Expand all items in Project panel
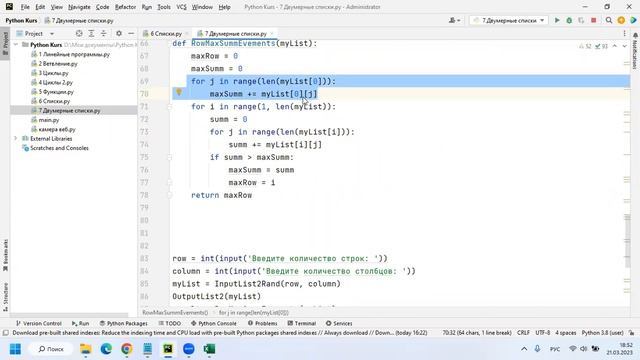This screenshot has width=640, height=360. 91,33
